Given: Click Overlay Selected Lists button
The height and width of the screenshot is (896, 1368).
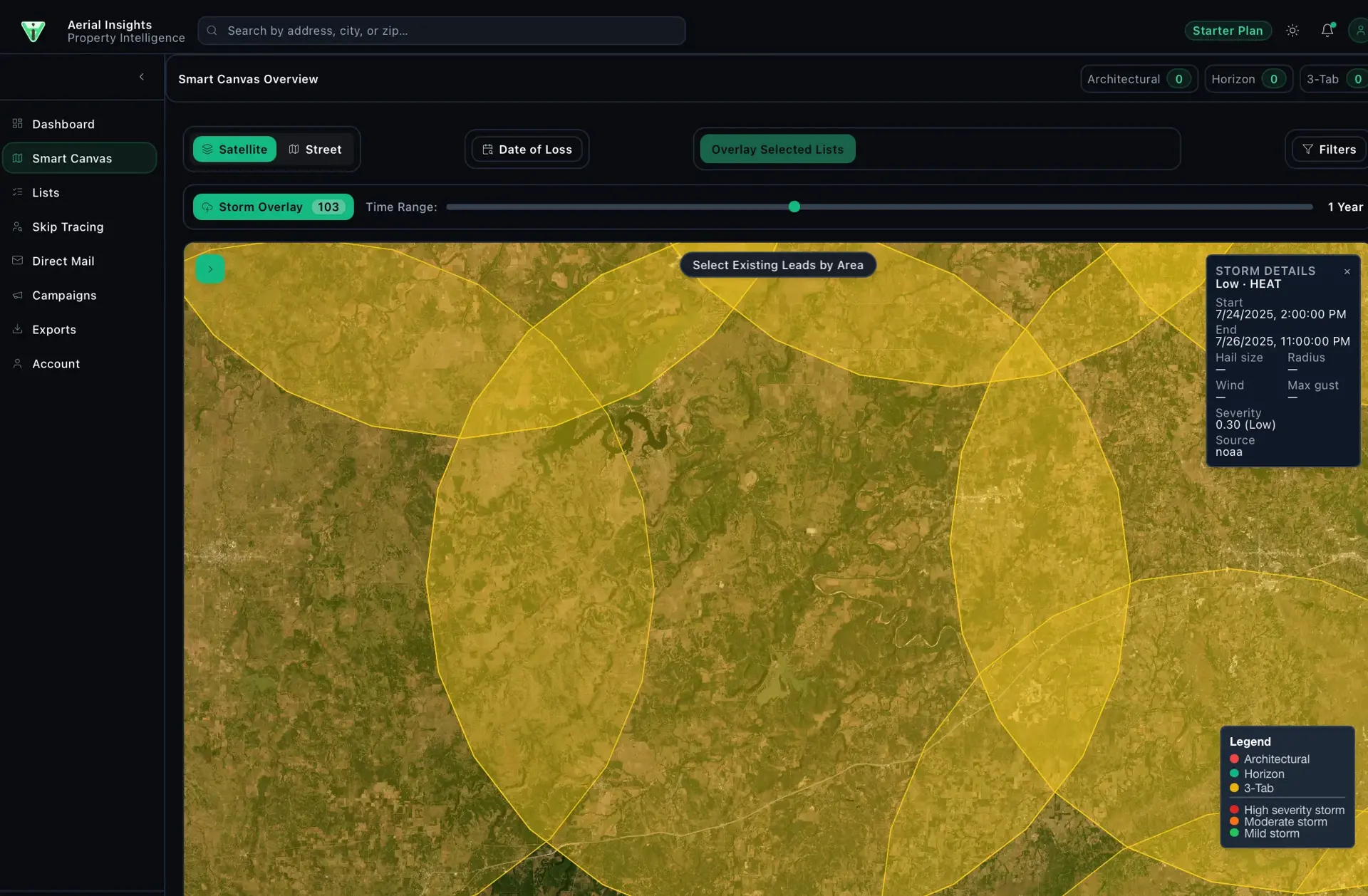Looking at the screenshot, I should pos(777,149).
